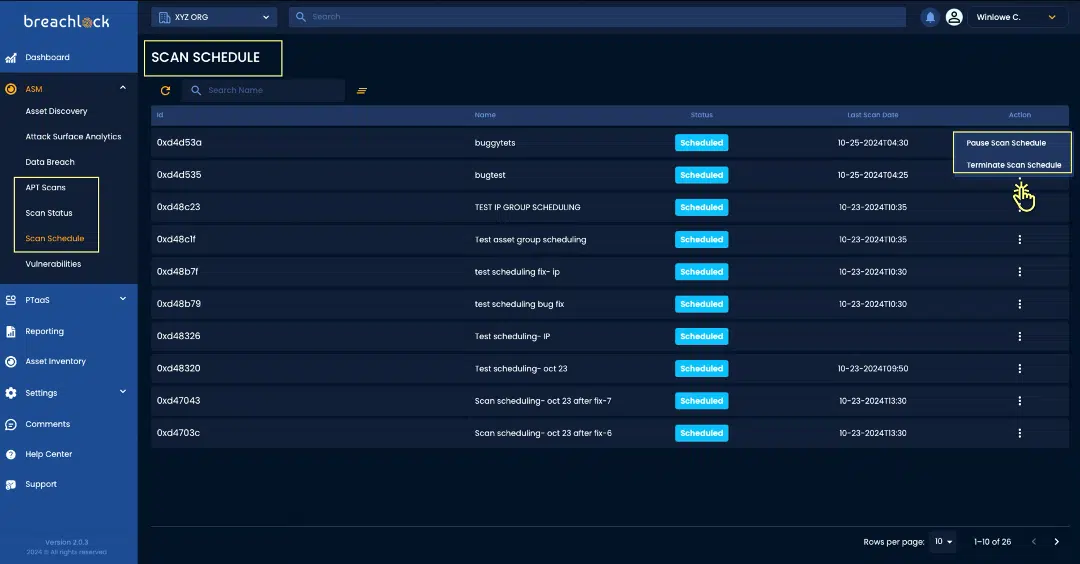1080x564 pixels.
Task: Open Scan Schedule menu item
Action: (x=54, y=239)
